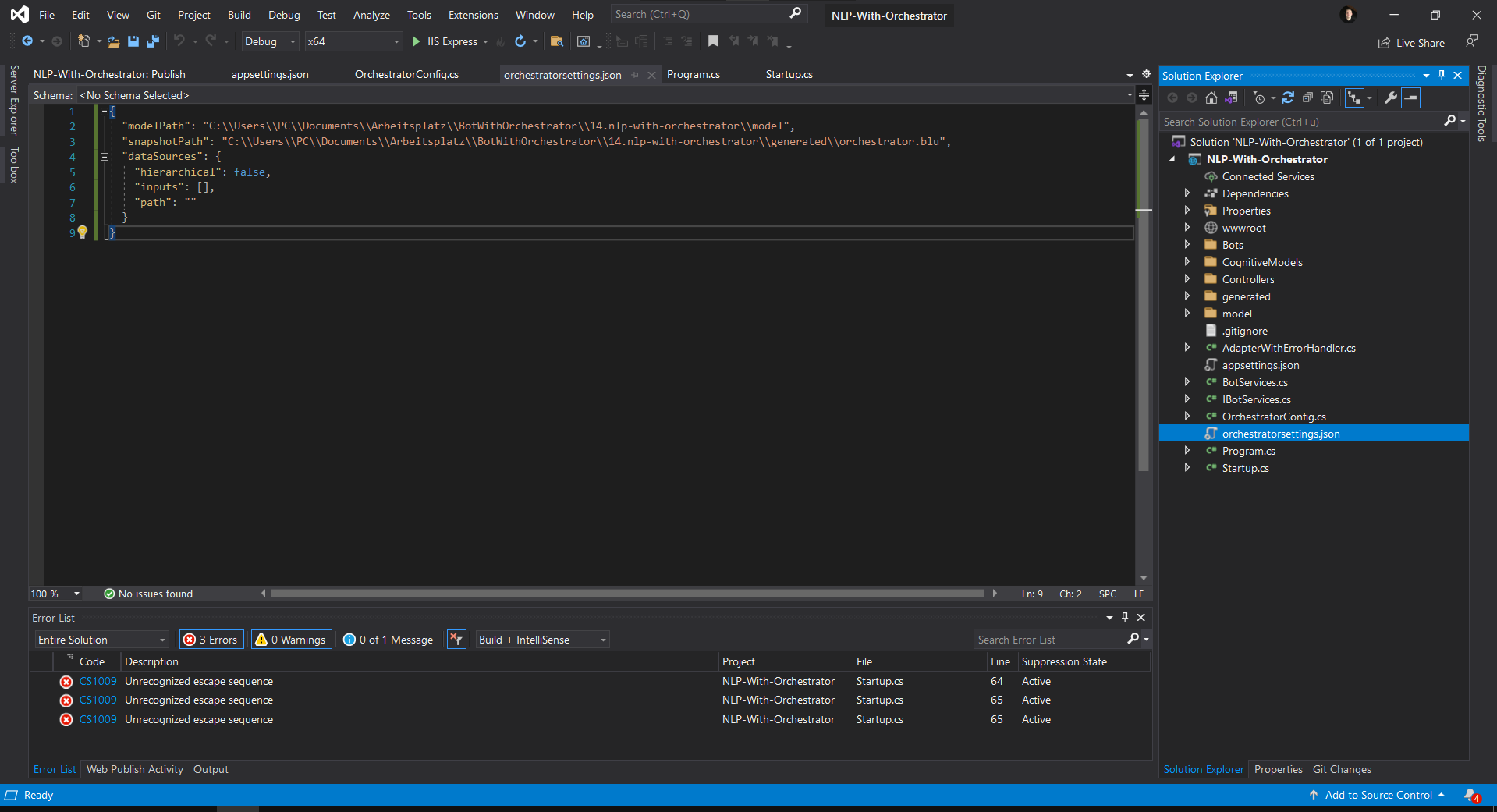Toggle the 0 Warnings filter in Error List

(x=290, y=640)
